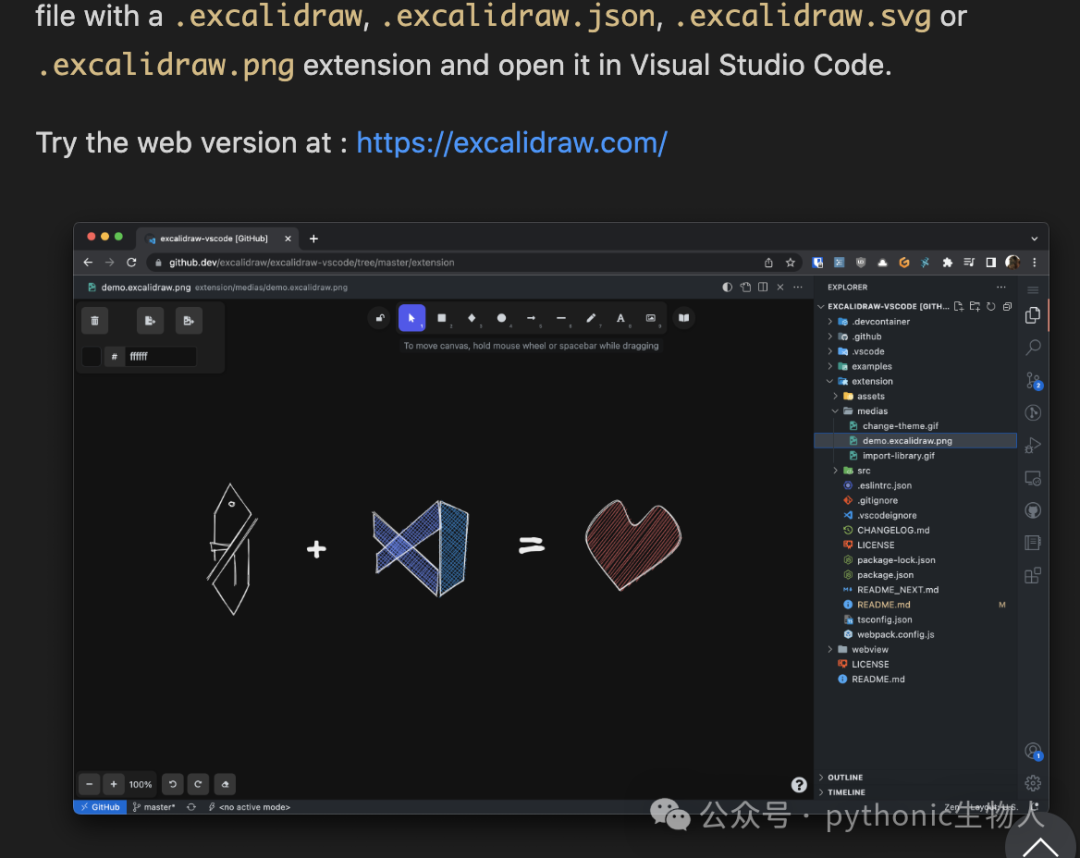The image size is (1080, 858).
Task: Select the Rectangle tool
Action: pyautogui.click(x=442, y=318)
